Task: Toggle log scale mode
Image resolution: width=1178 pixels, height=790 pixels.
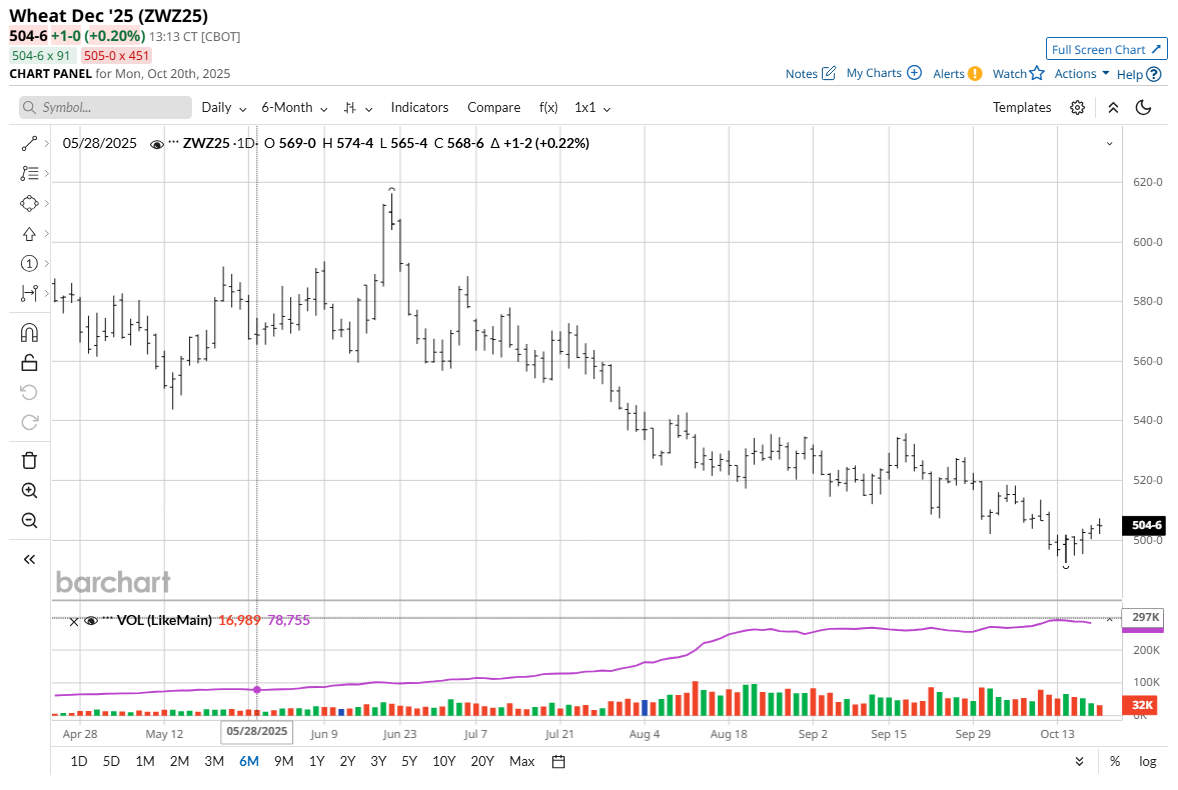Action: [1147, 761]
